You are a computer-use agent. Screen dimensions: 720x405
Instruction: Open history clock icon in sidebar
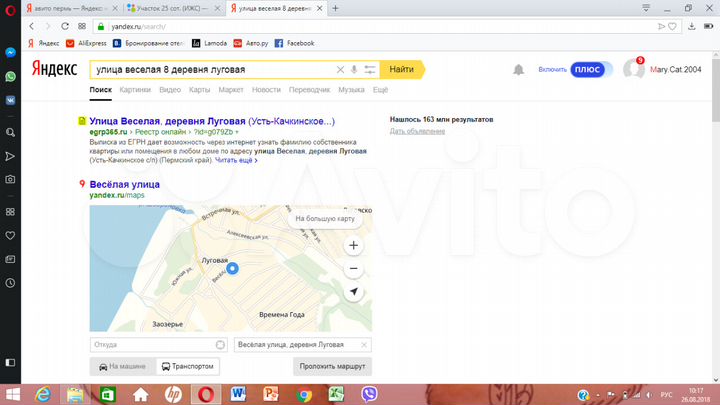(10, 283)
